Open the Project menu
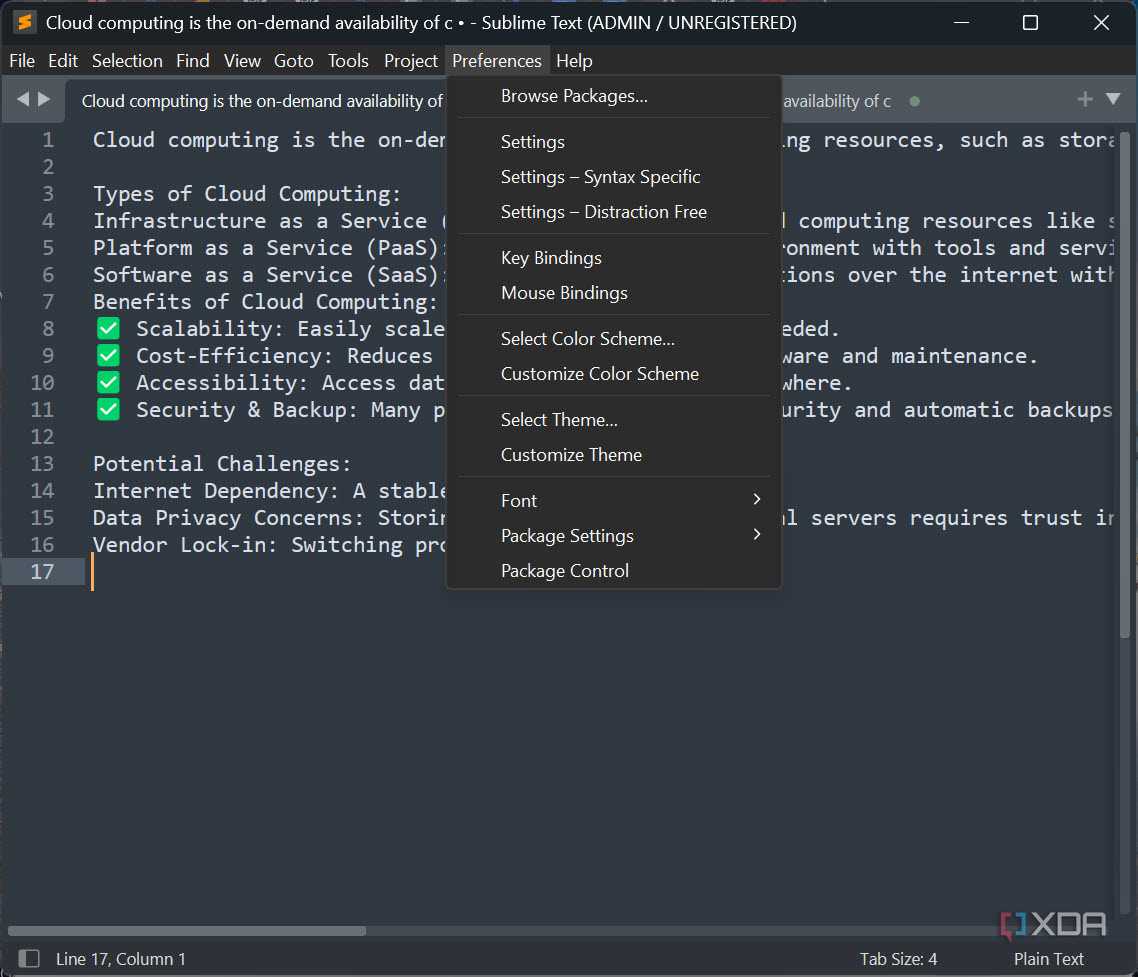This screenshot has width=1138, height=977. pyautogui.click(x=411, y=61)
